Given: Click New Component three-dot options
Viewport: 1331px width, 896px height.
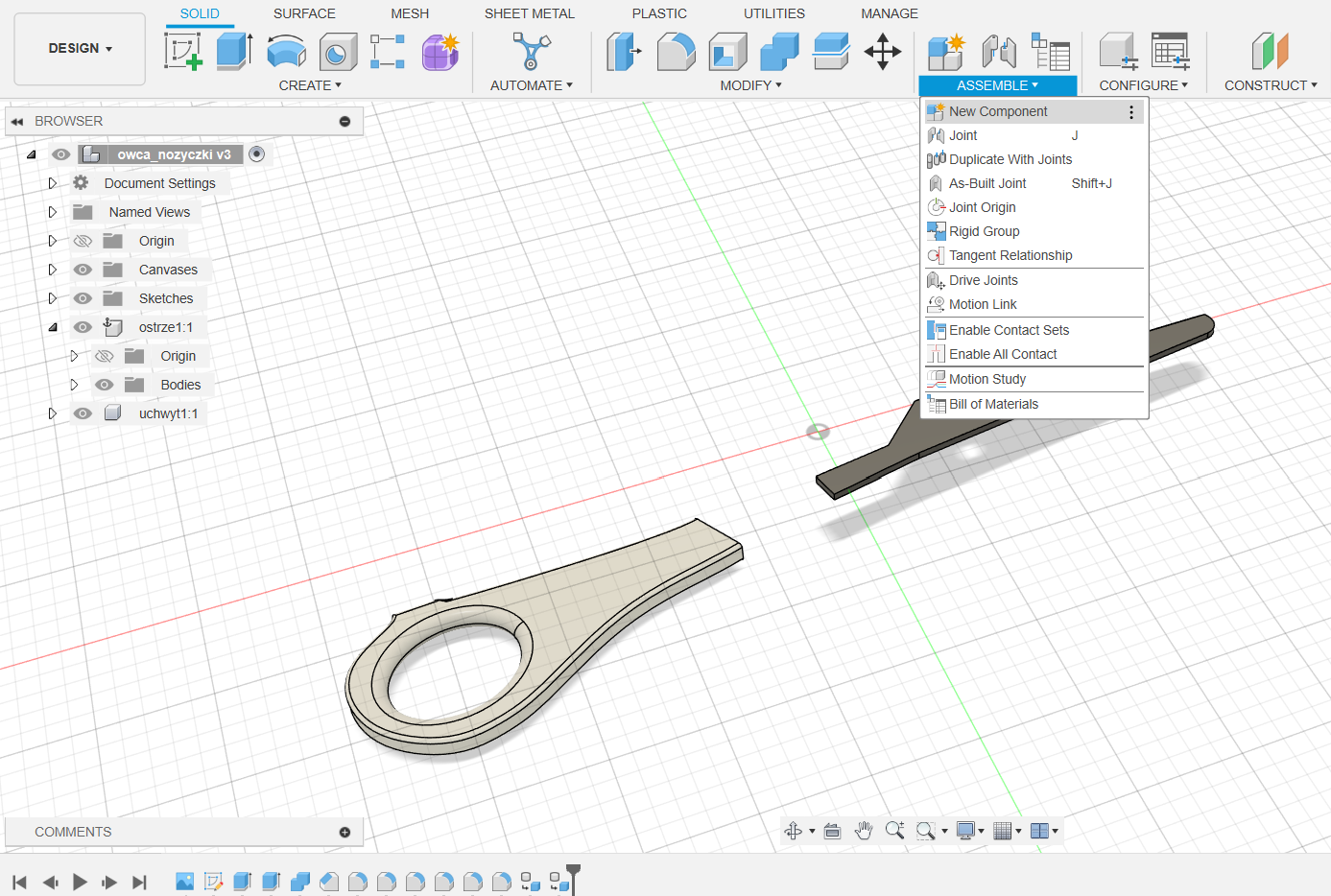Looking at the screenshot, I should [x=1131, y=112].
